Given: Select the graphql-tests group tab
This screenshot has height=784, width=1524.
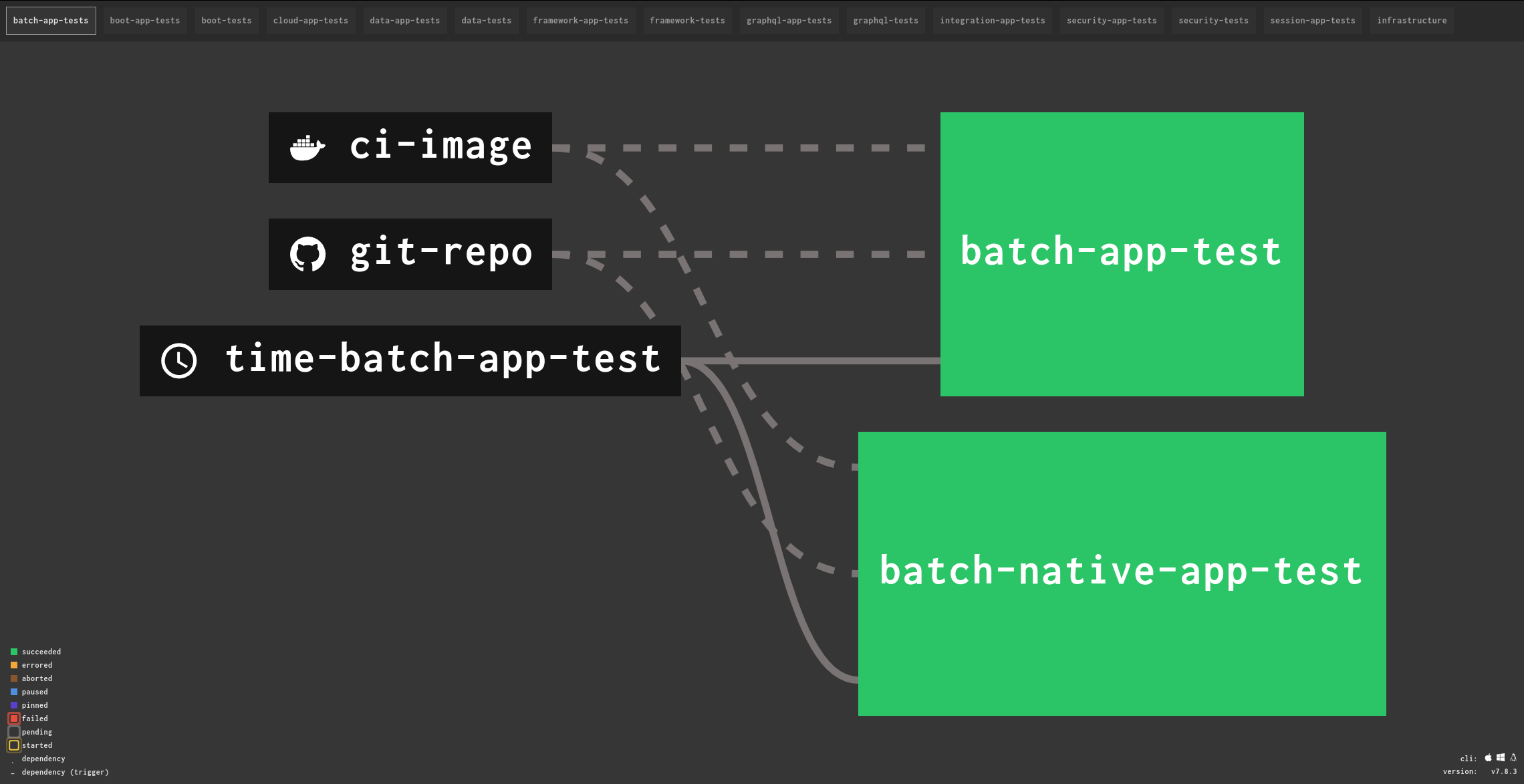Looking at the screenshot, I should pos(886,21).
